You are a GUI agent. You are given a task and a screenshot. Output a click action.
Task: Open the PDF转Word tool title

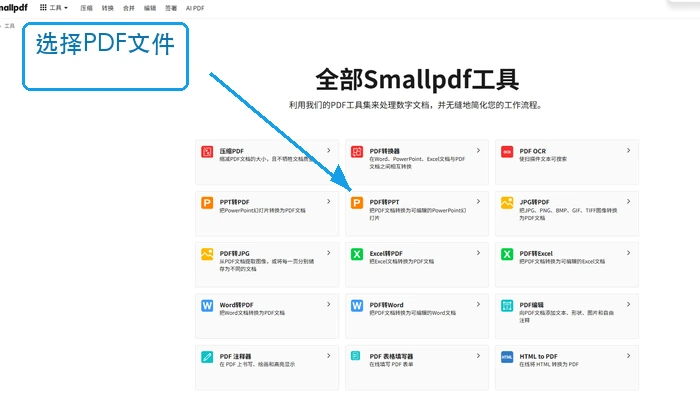point(386,305)
